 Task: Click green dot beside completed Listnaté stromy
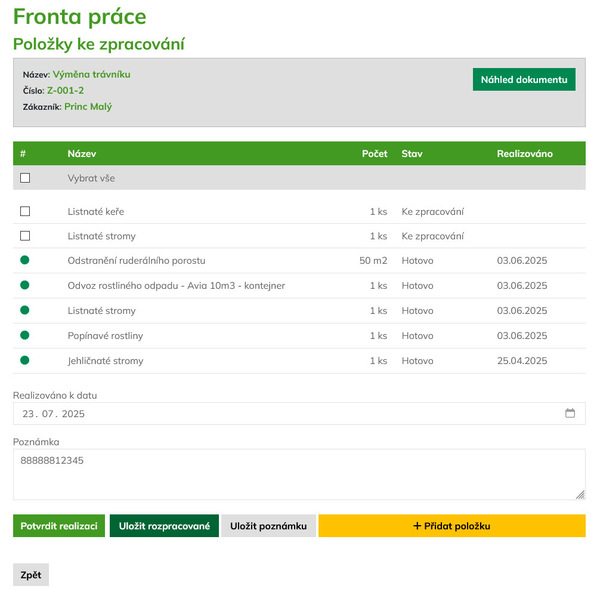tap(25, 310)
